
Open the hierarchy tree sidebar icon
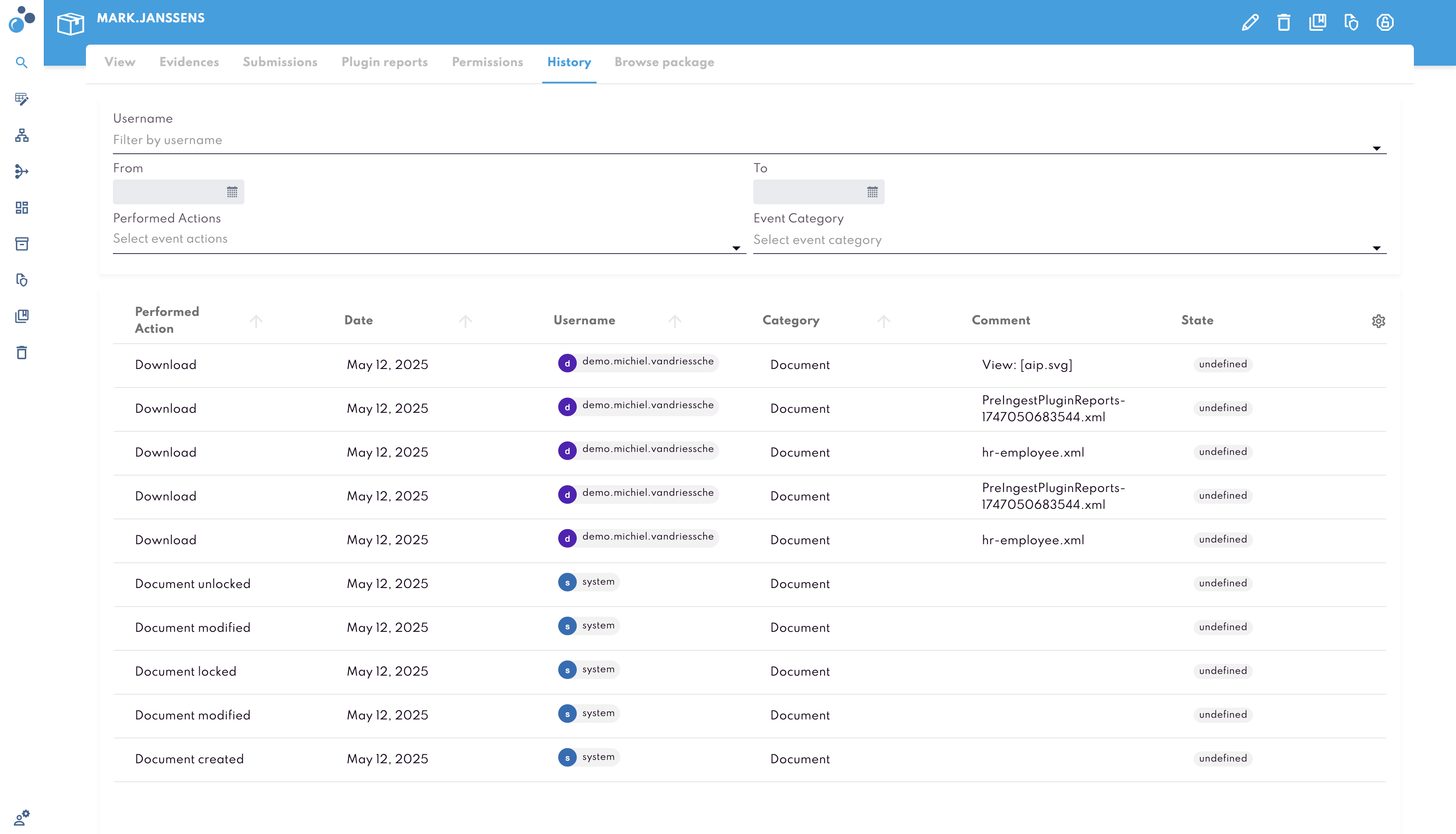click(x=22, y=135)
